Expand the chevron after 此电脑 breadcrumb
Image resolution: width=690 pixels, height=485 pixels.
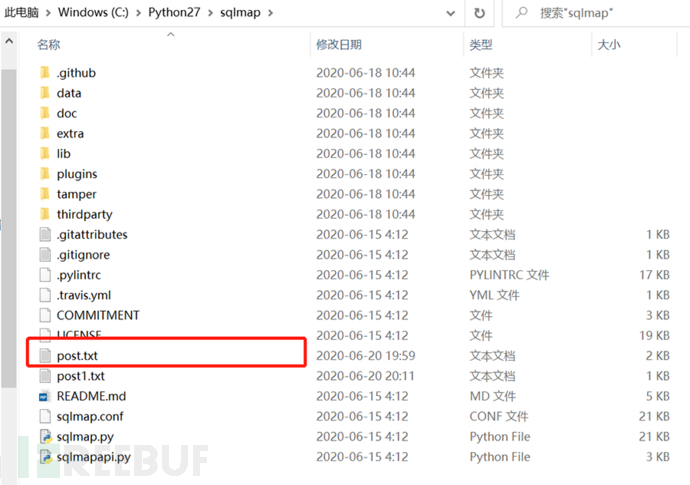coord(48,13)
